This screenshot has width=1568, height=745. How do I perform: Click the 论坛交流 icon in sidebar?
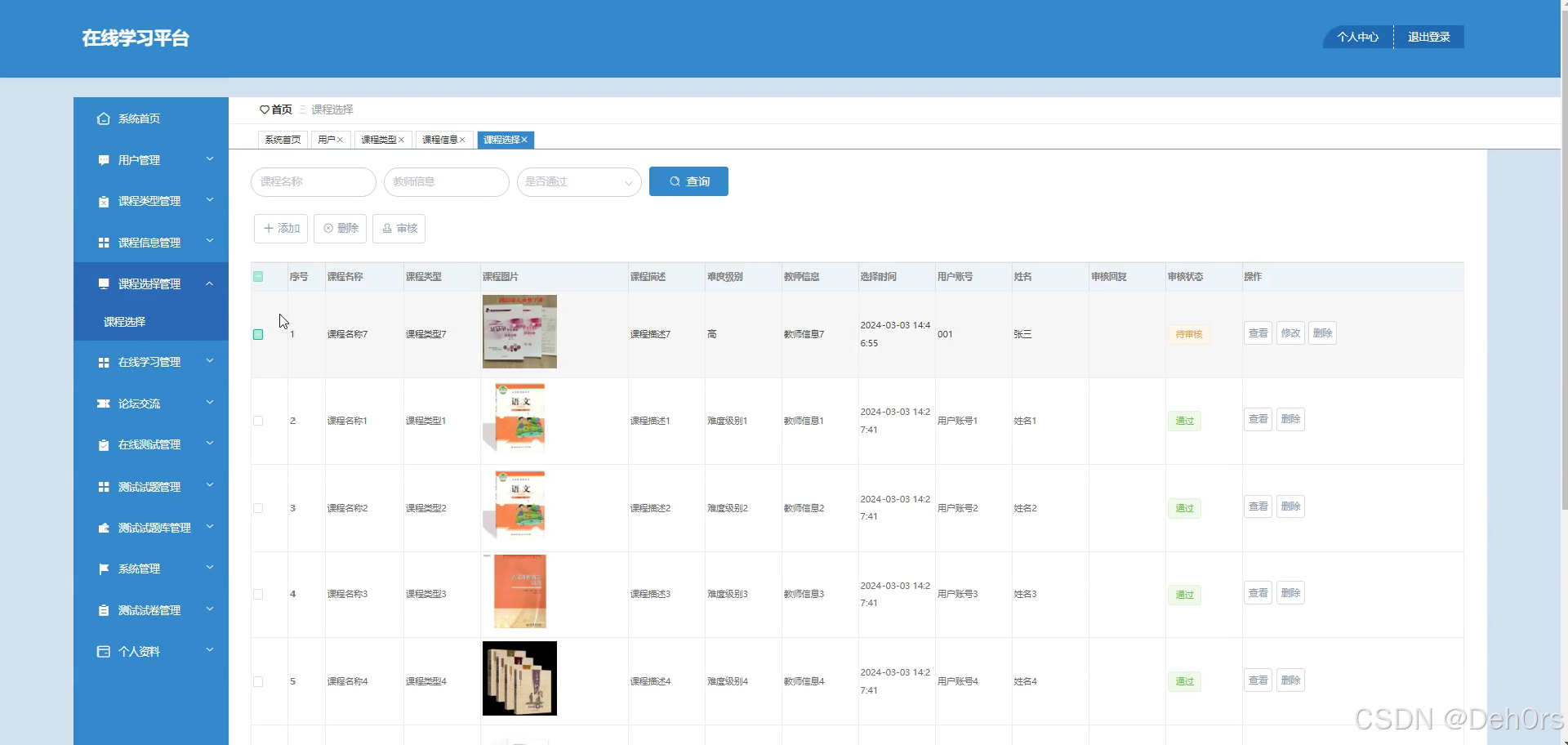click(x=103, y=404)
